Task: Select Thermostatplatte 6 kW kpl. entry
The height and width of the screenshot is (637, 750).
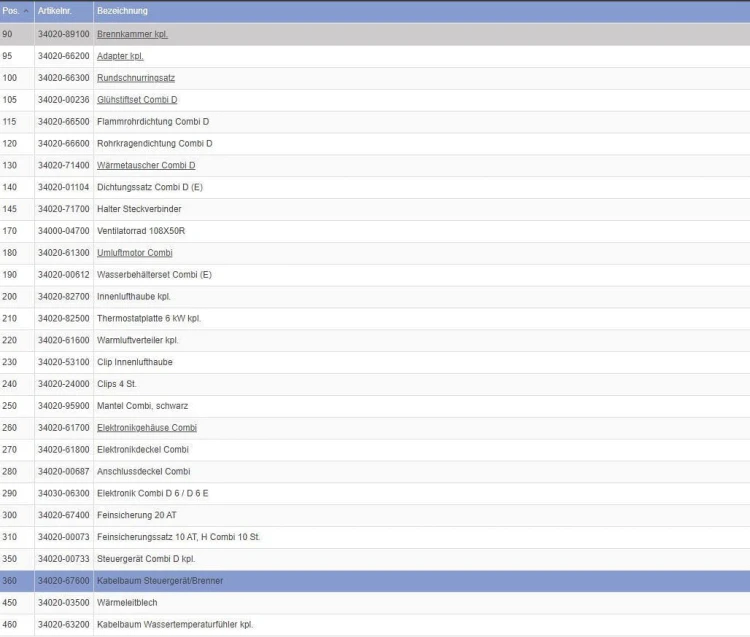Action: (x=149, y=318)
